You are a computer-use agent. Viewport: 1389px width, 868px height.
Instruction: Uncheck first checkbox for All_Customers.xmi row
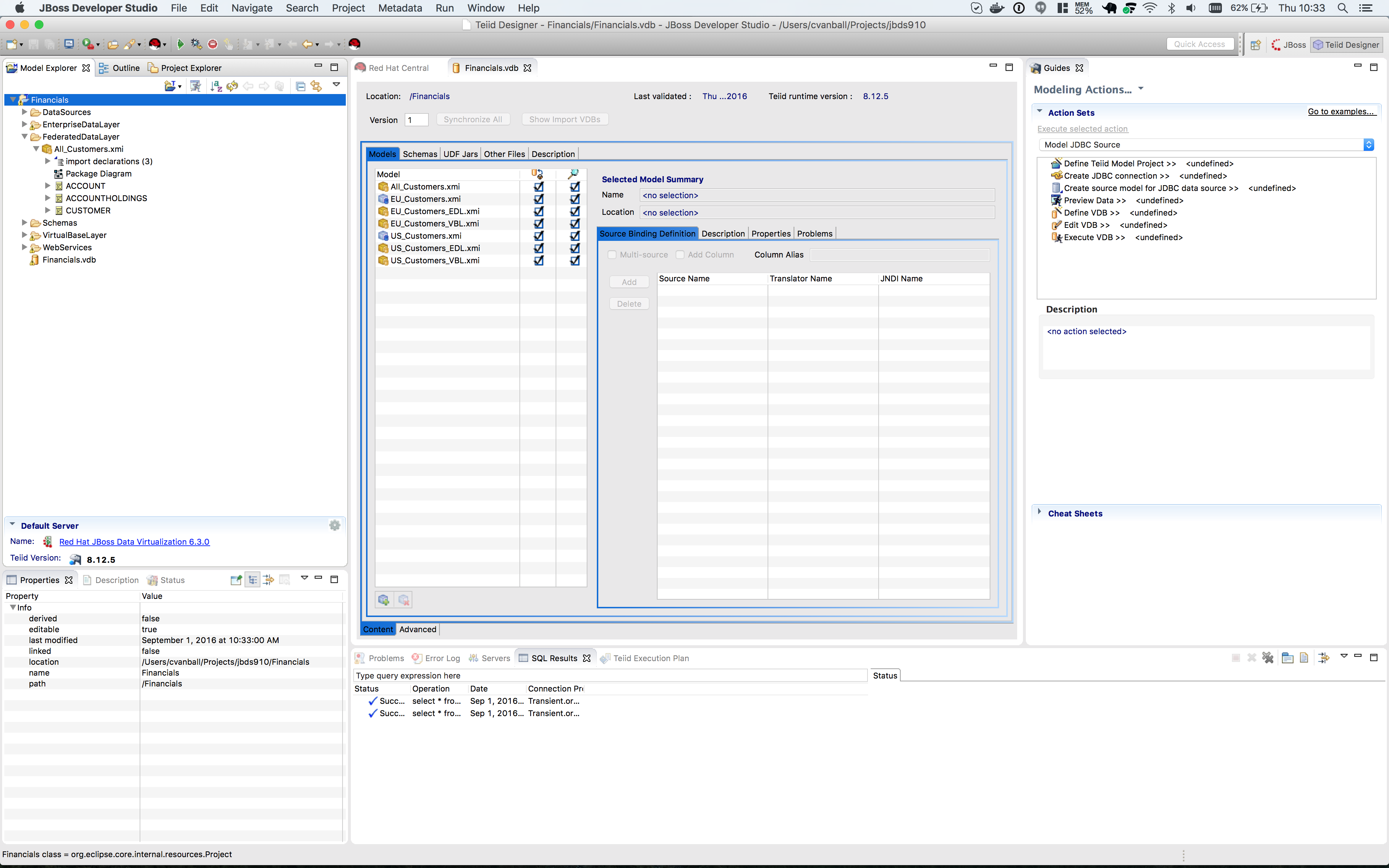pyautogui.click(x=538, y=187)
